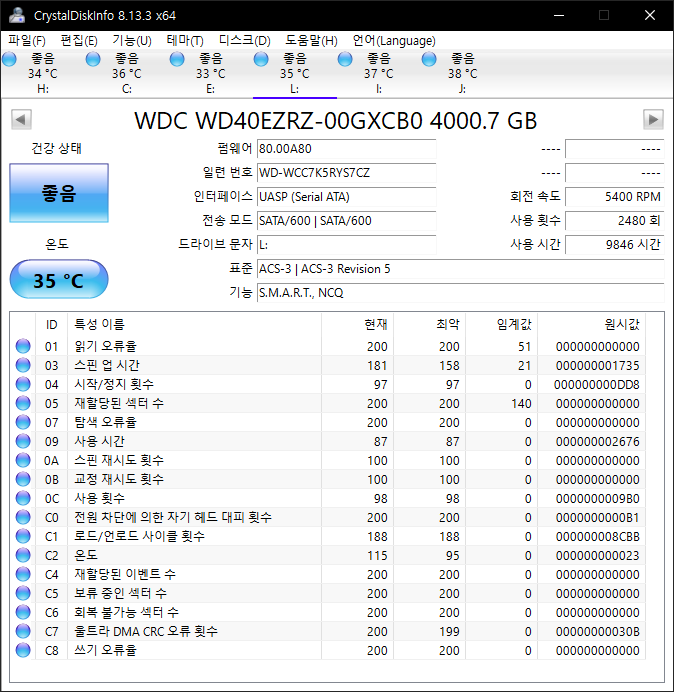
Task: Click status orb for C7 울트라 DMA CRC
Action: coord(23,631)
